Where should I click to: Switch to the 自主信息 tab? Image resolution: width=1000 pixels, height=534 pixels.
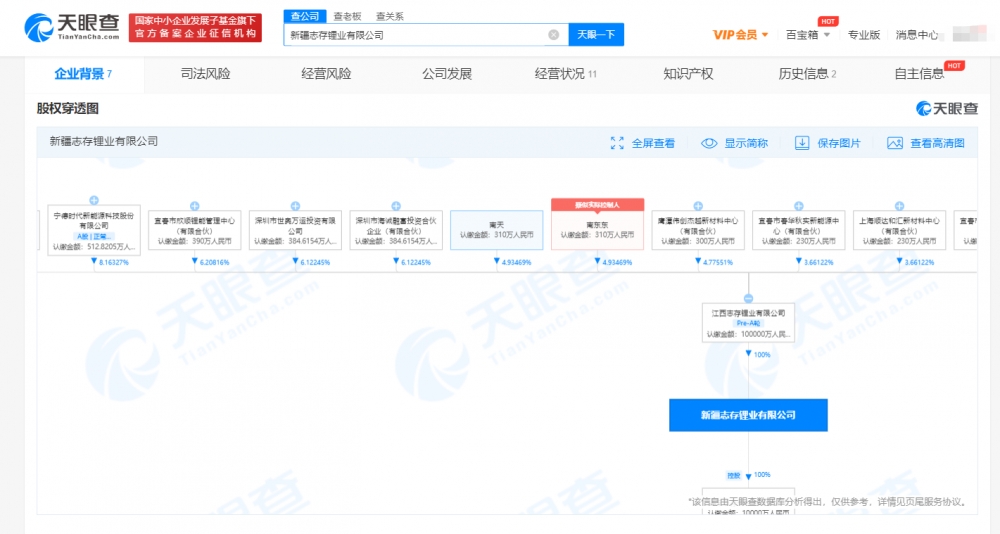click(919, 74)
